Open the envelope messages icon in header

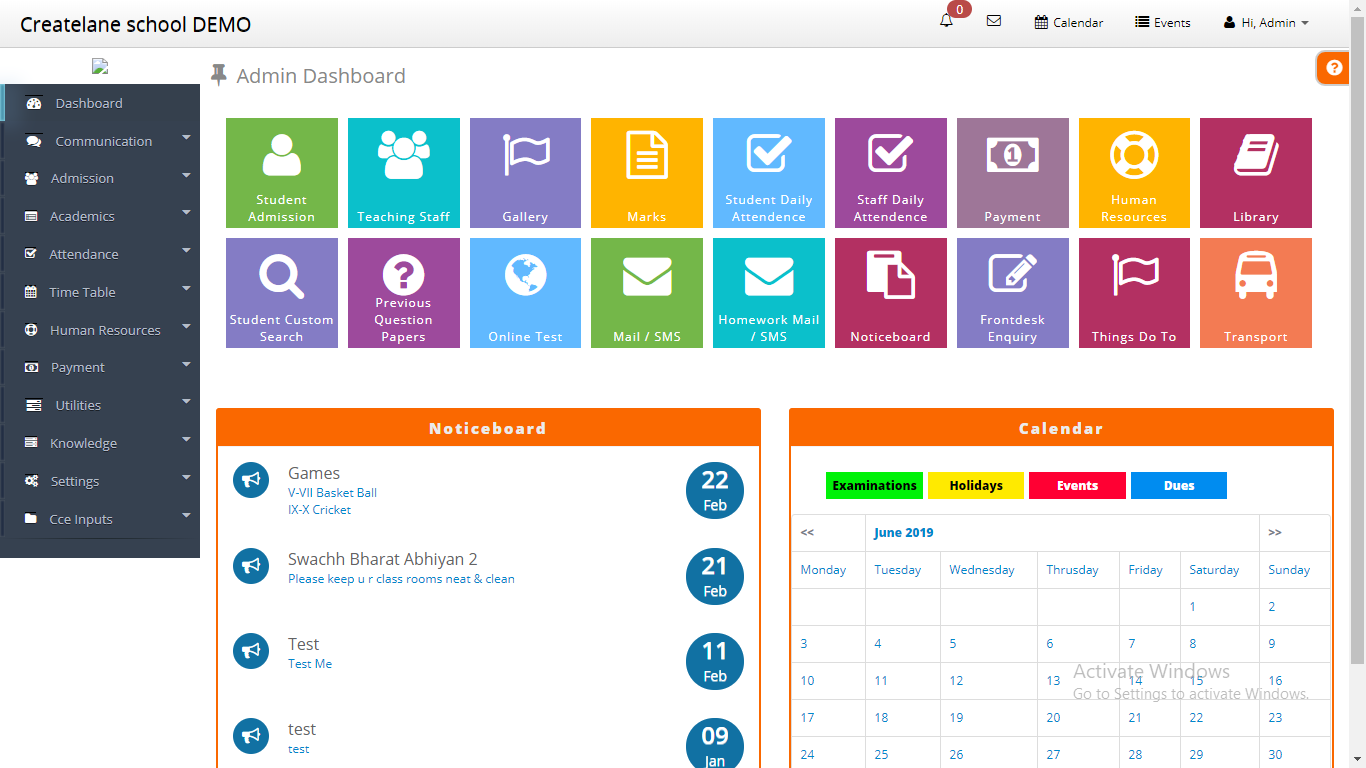pos(993,21)
